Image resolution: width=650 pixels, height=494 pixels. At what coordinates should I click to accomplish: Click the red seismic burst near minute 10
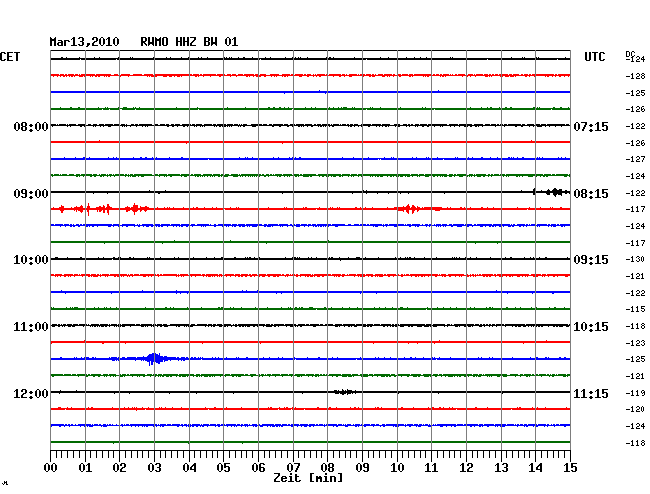pyautogui.click(x=410, y=209)
